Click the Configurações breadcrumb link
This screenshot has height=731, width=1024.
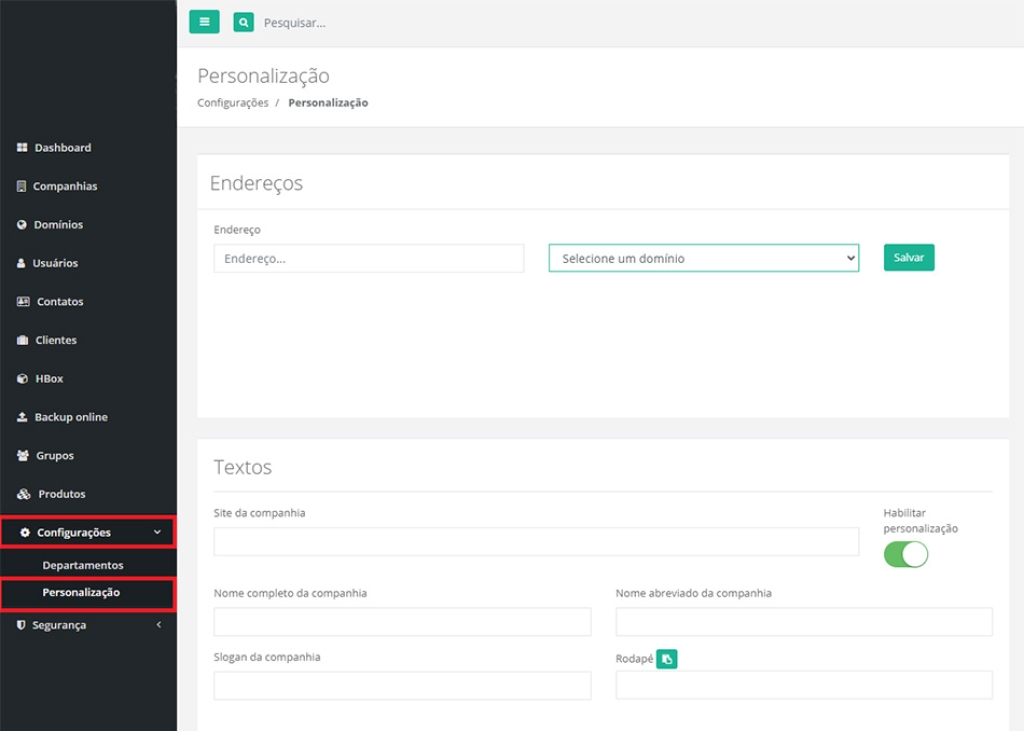click(232, 103)
